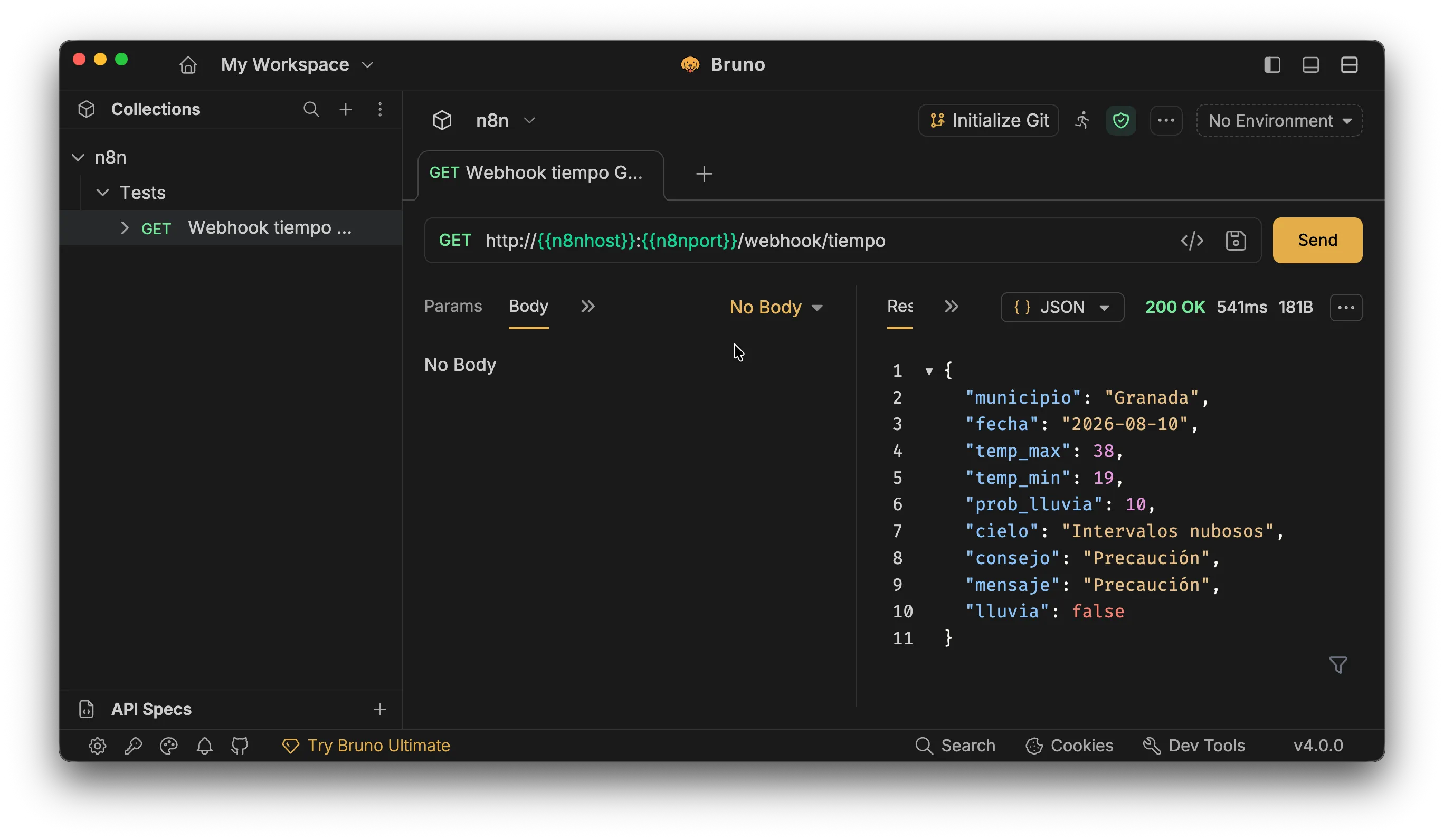Open Search in the status bar
The width and height of the screenshot is (1444, 840).
tap(955, 746)
